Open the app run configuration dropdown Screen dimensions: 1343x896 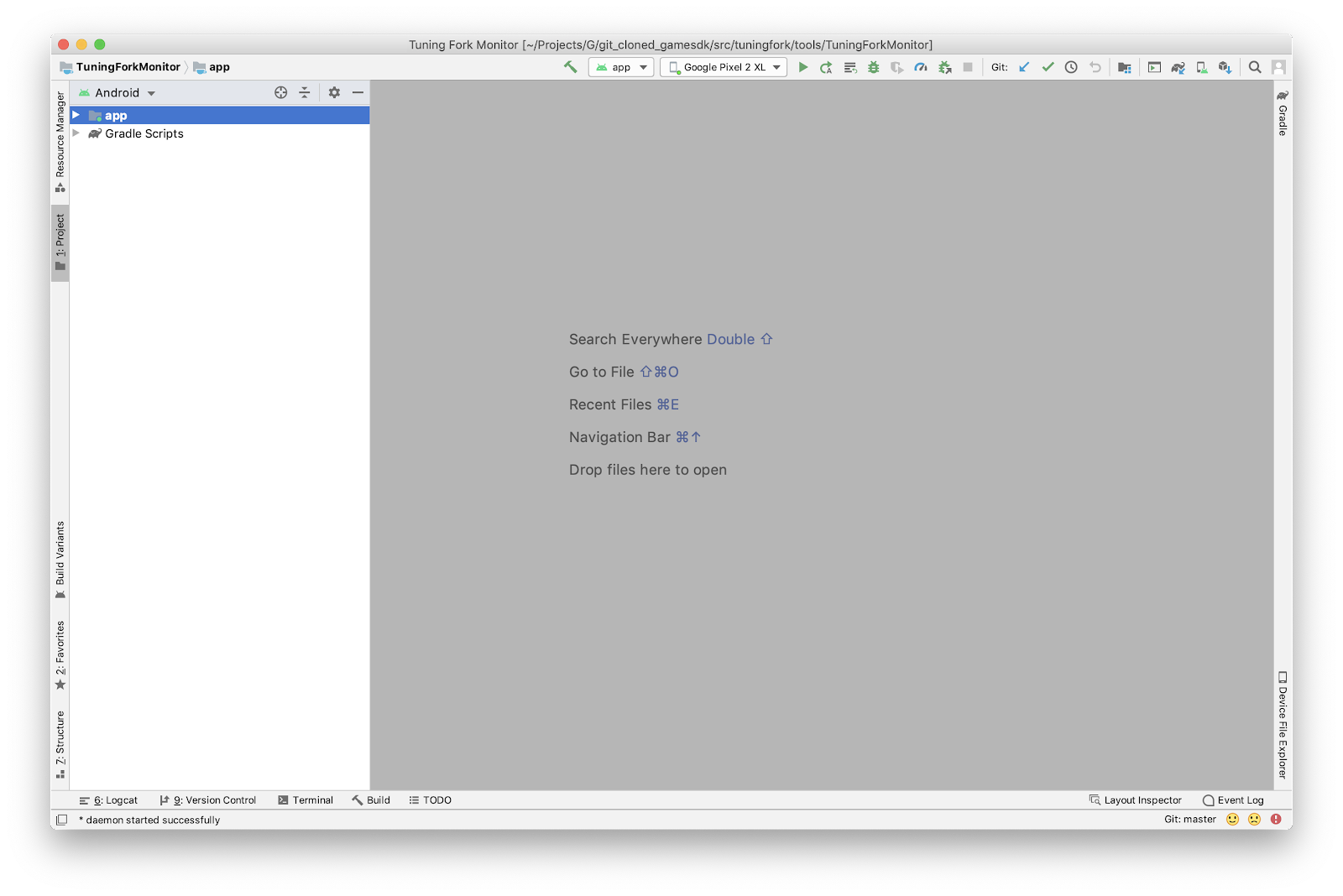(x=621, y=67)
